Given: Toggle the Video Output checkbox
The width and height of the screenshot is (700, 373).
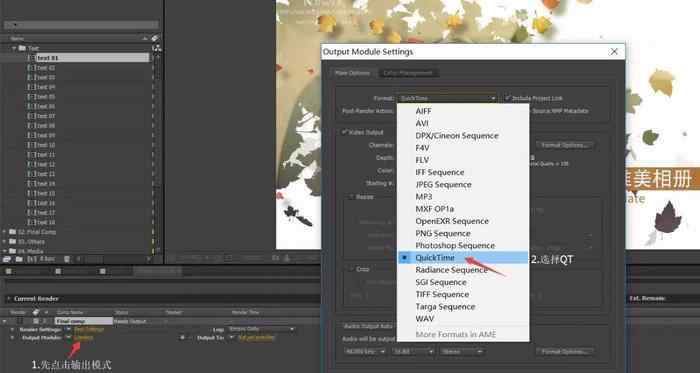Looking at the screenshot, I should [344, 132].
